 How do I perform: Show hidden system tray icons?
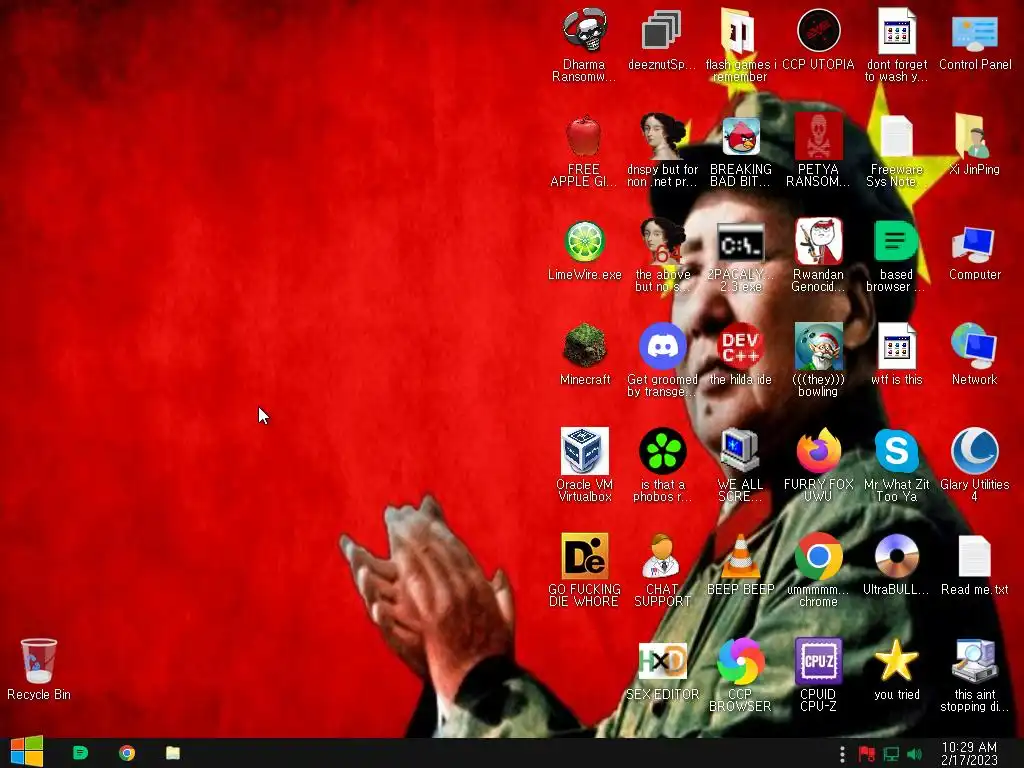[x=842, y=754]
